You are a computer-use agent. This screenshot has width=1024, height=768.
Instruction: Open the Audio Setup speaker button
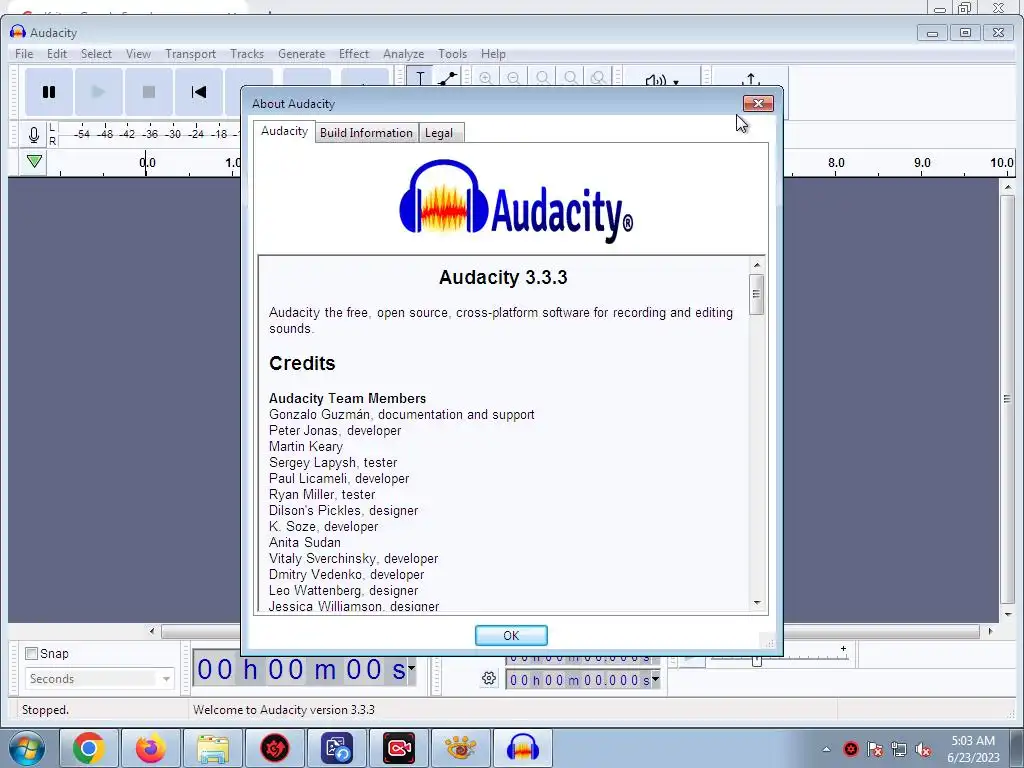[662, 80]
